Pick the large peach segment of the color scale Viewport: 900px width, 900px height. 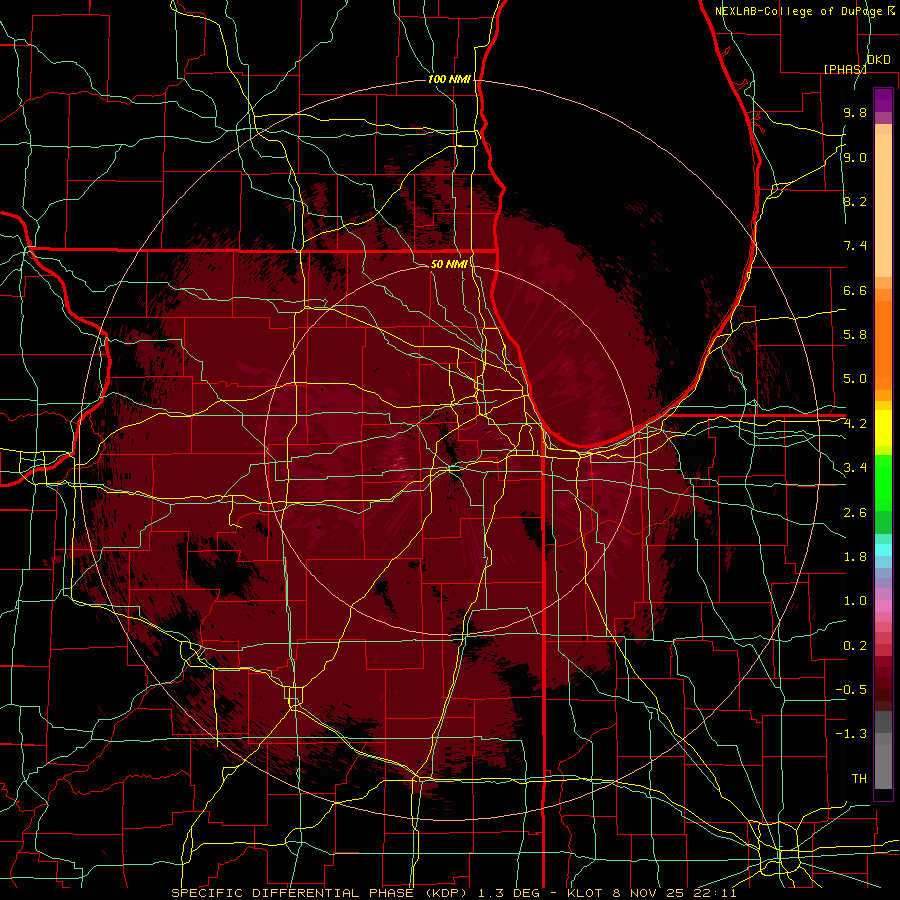[x=883, y=205]
